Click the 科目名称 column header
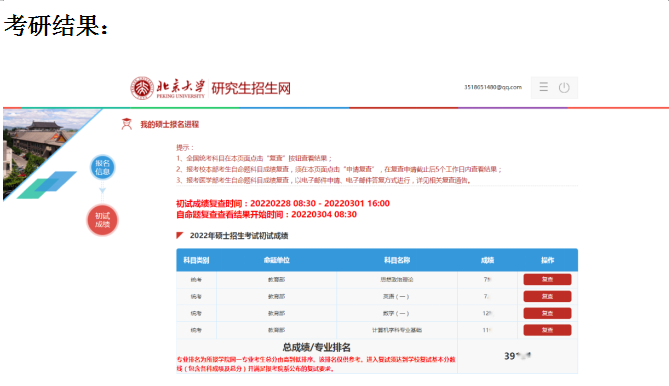 [397, 260]
